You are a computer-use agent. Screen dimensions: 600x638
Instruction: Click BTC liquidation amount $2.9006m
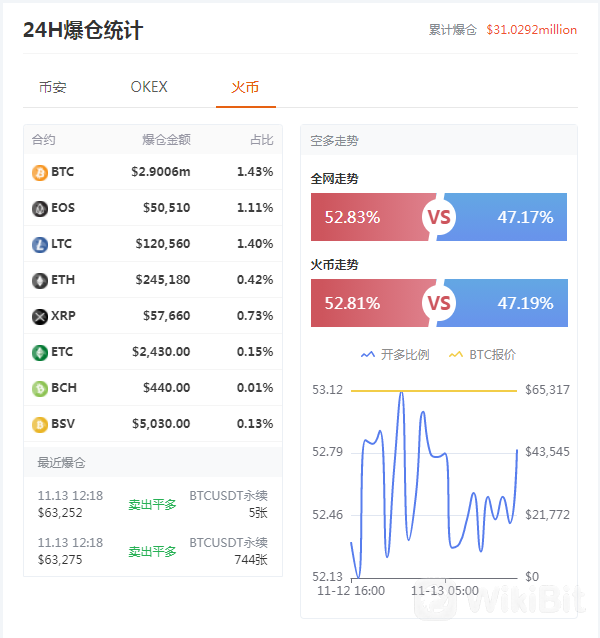pyautogui.click(x=161, y=172)
